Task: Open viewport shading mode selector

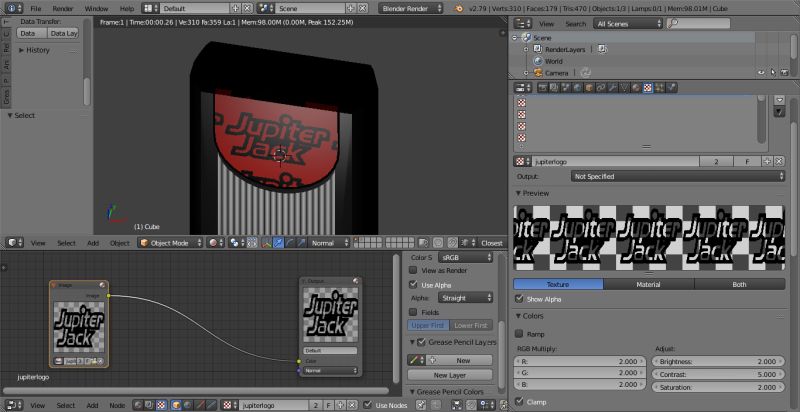Action: [216, 243]
